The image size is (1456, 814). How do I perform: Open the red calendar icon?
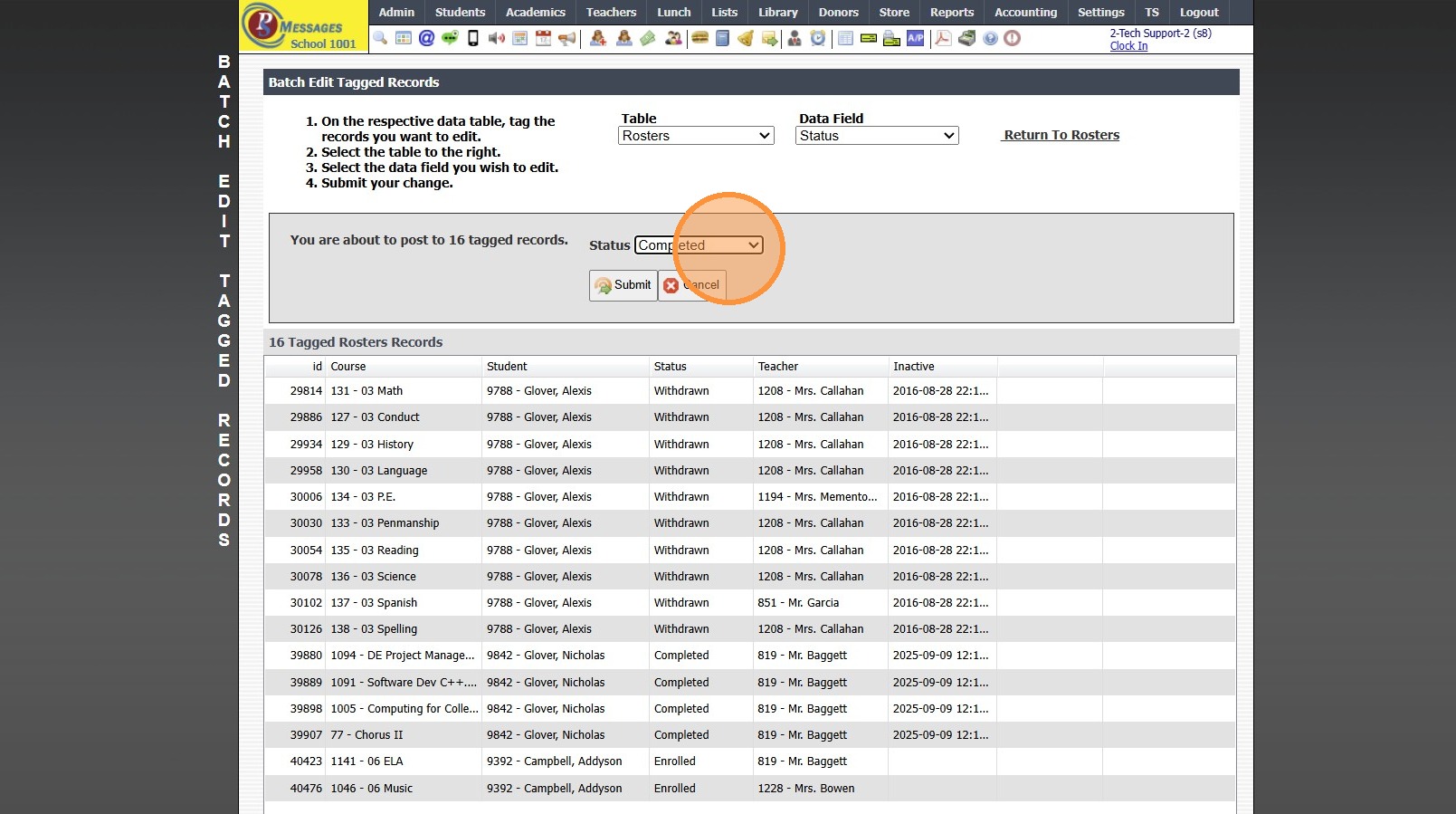[x=543, y=38]
